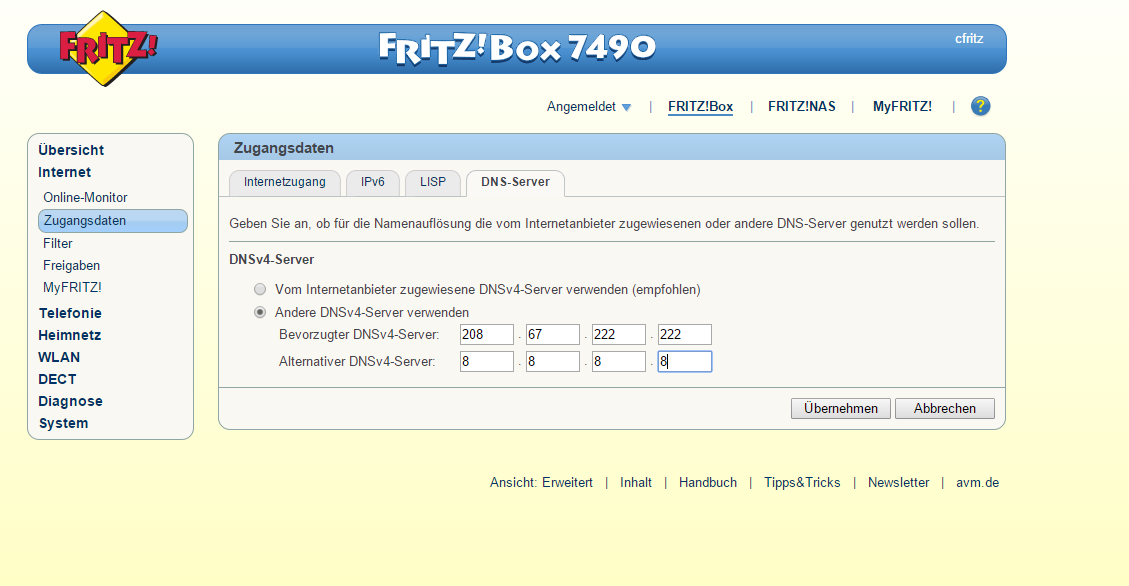The width and height of the screenshot is (1129, 586).
Task: Click the FRITZ! logo icon
Action: 107,49
